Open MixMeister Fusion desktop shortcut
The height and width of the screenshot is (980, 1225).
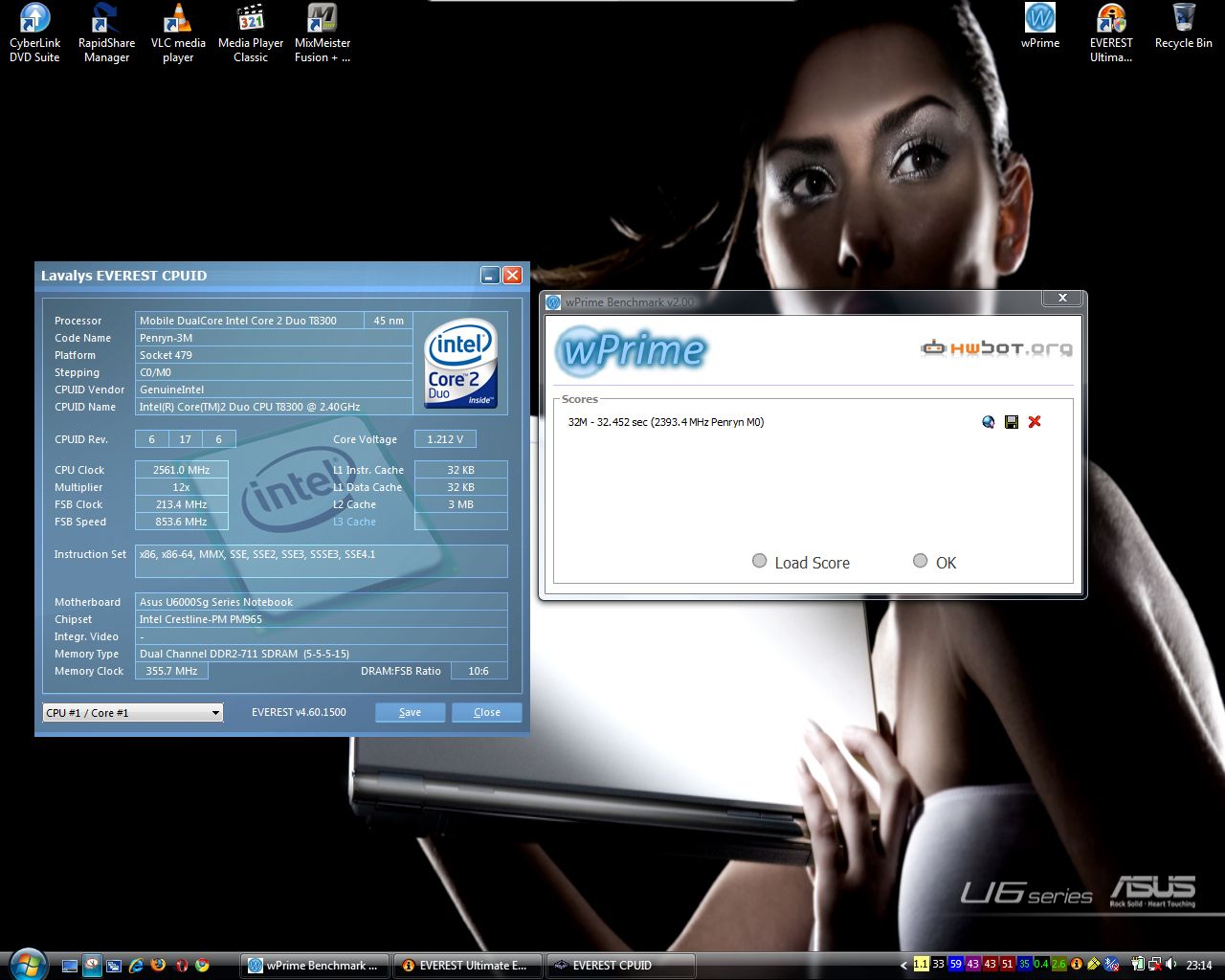click(323, 33)
